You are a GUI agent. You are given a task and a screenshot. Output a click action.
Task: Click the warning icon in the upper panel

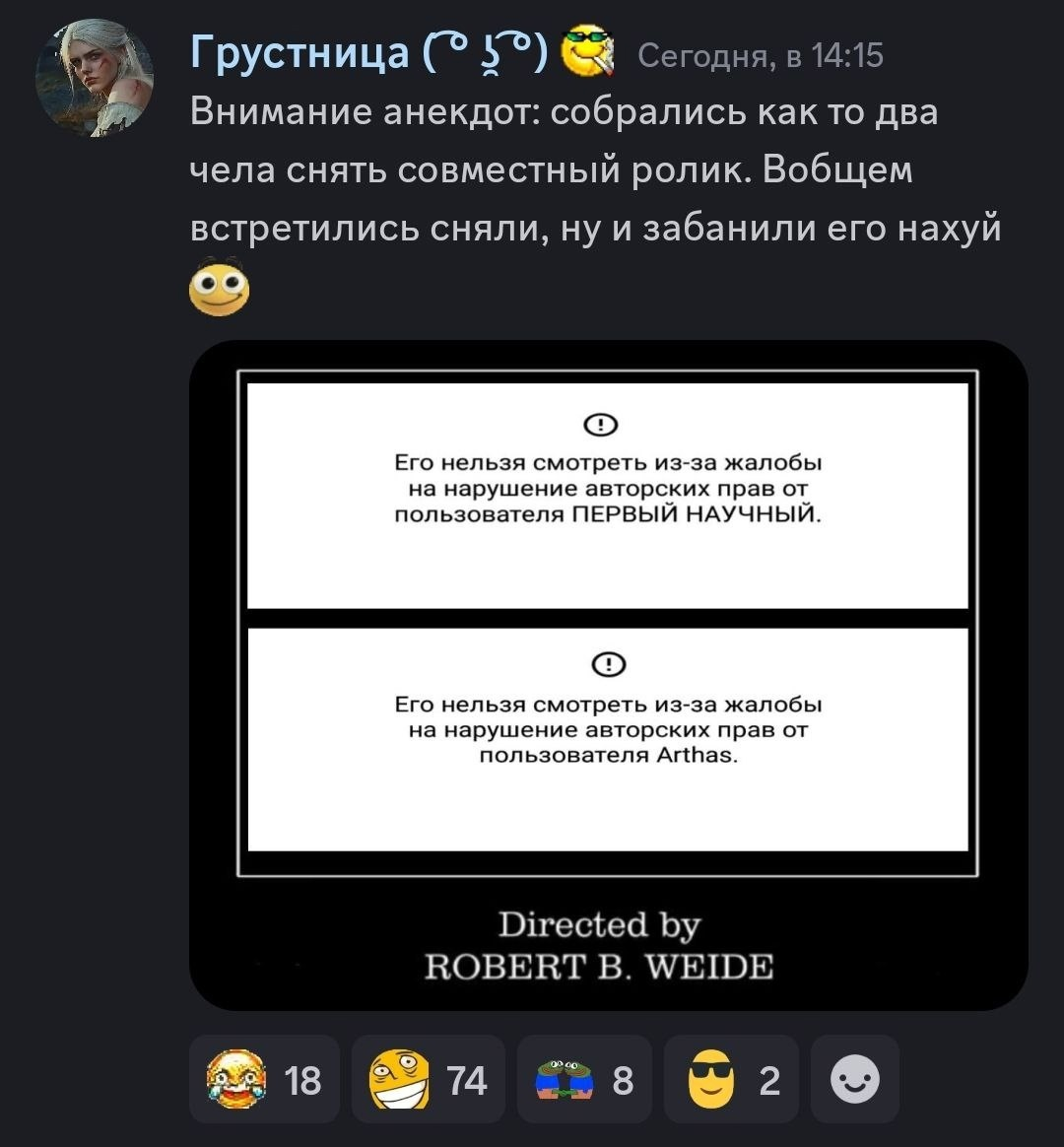tap(601, 425)
